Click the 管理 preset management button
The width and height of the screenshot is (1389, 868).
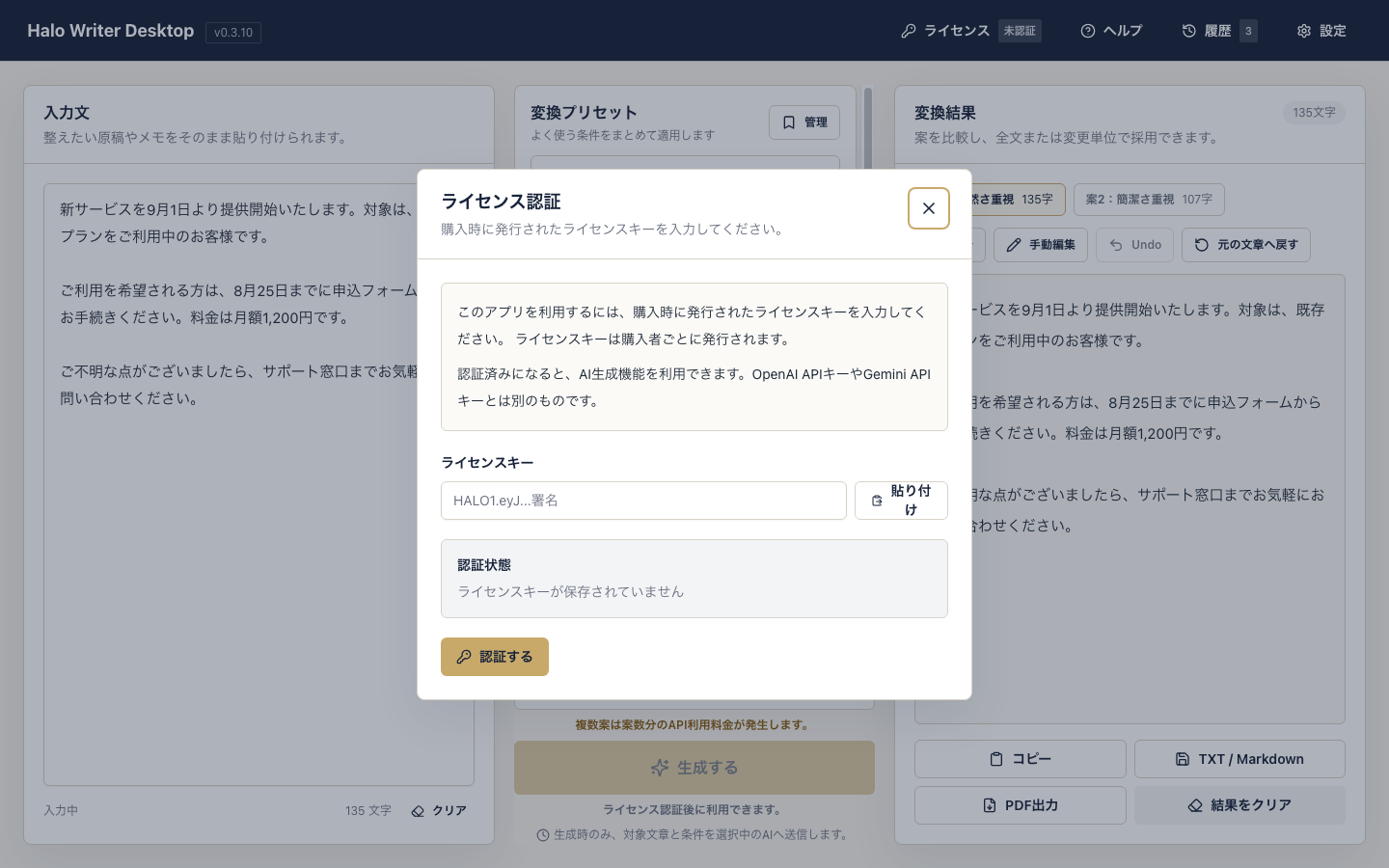pyautogui.click(x=804, y=122)
